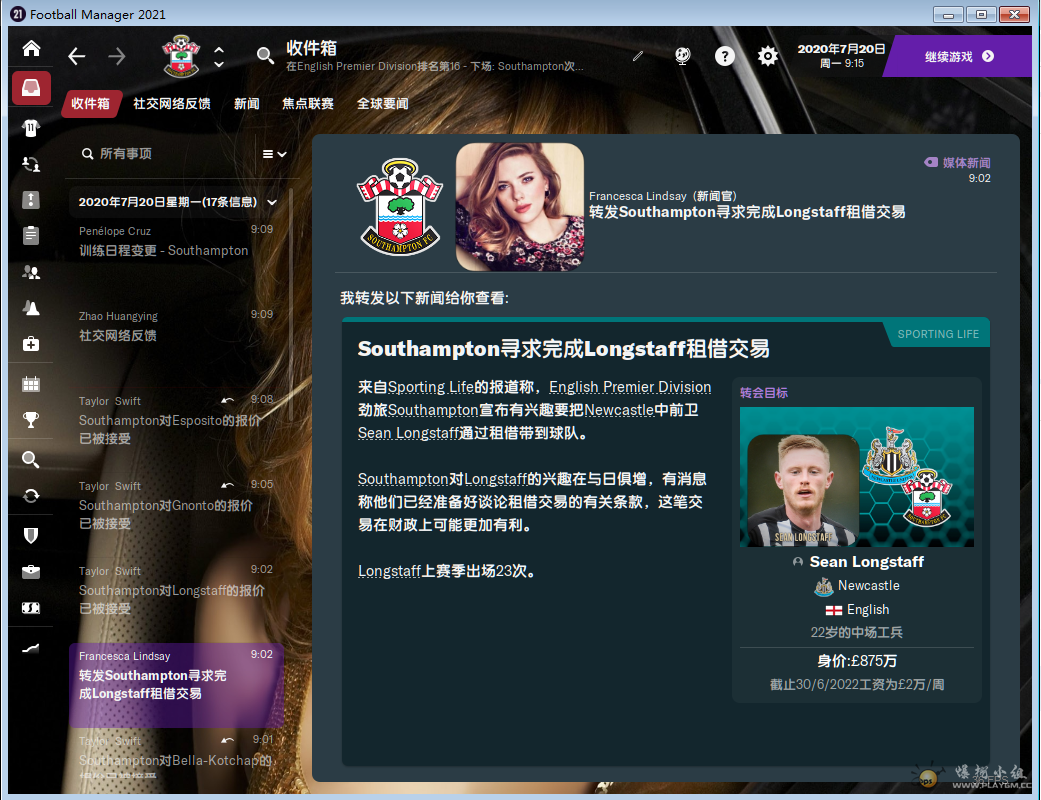Expand the club switcher up-down arrows

point(219,57)
